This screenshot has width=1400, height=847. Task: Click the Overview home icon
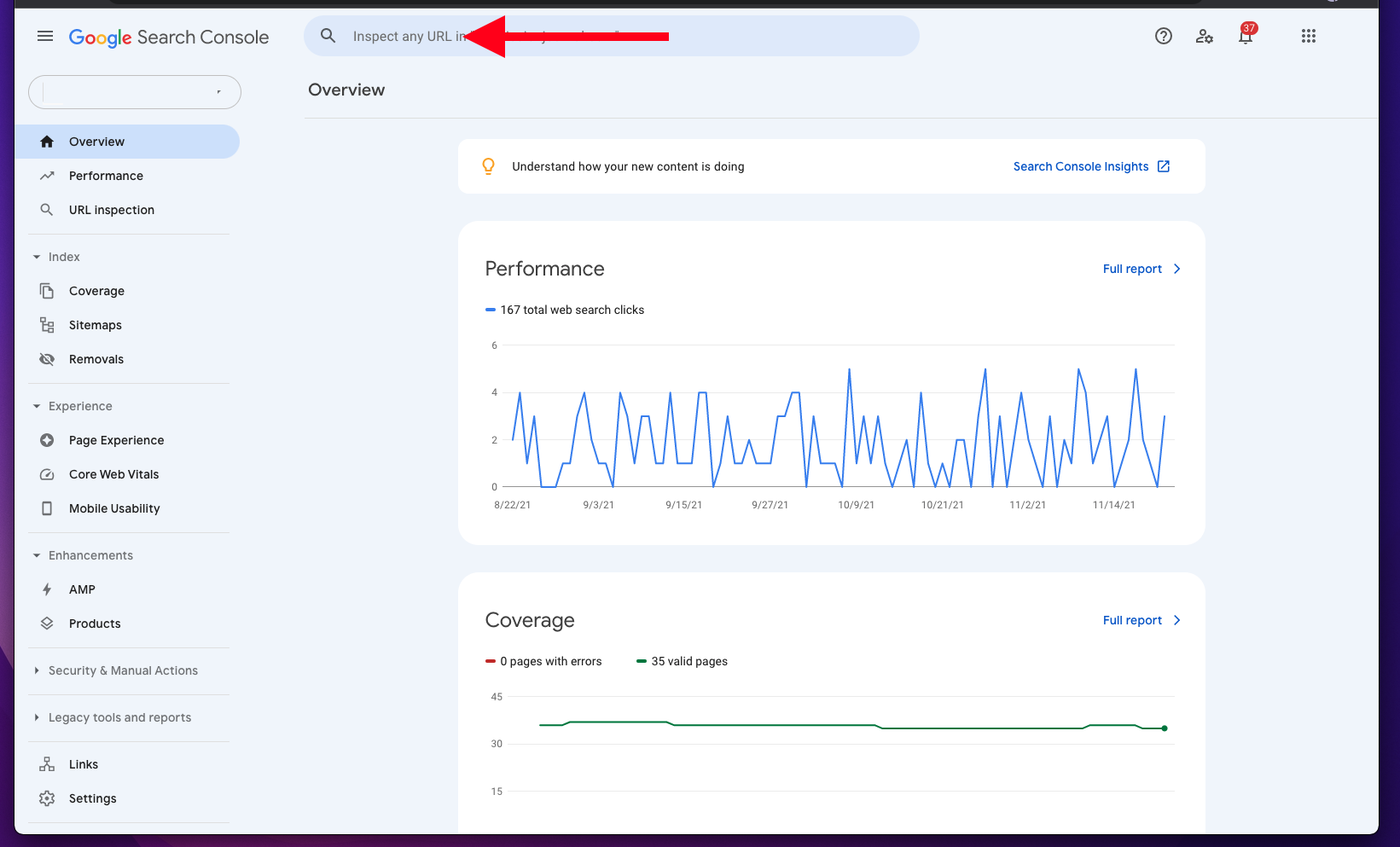coord(47,142)
